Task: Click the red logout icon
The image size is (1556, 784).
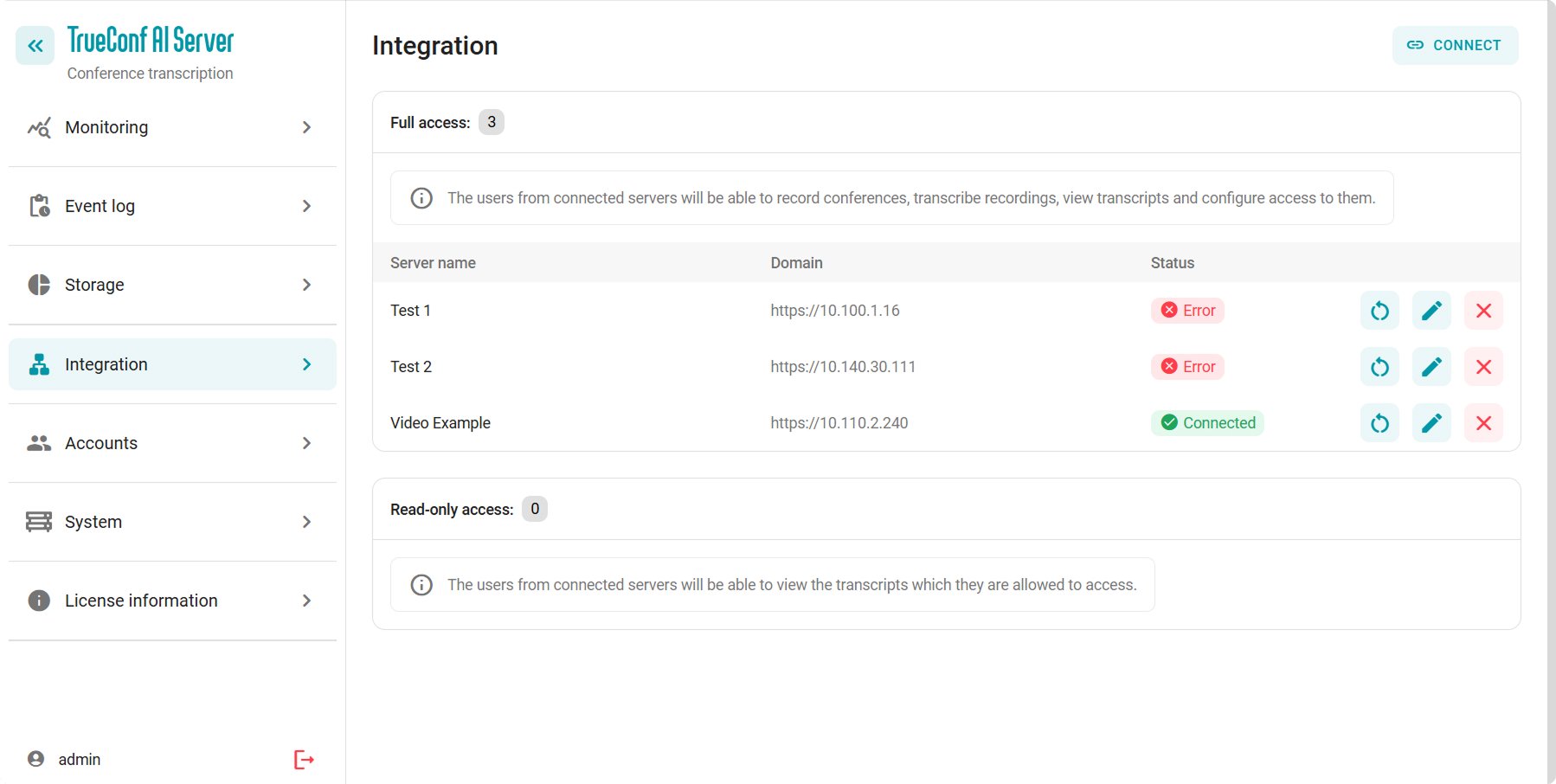Action: point(304,760)
